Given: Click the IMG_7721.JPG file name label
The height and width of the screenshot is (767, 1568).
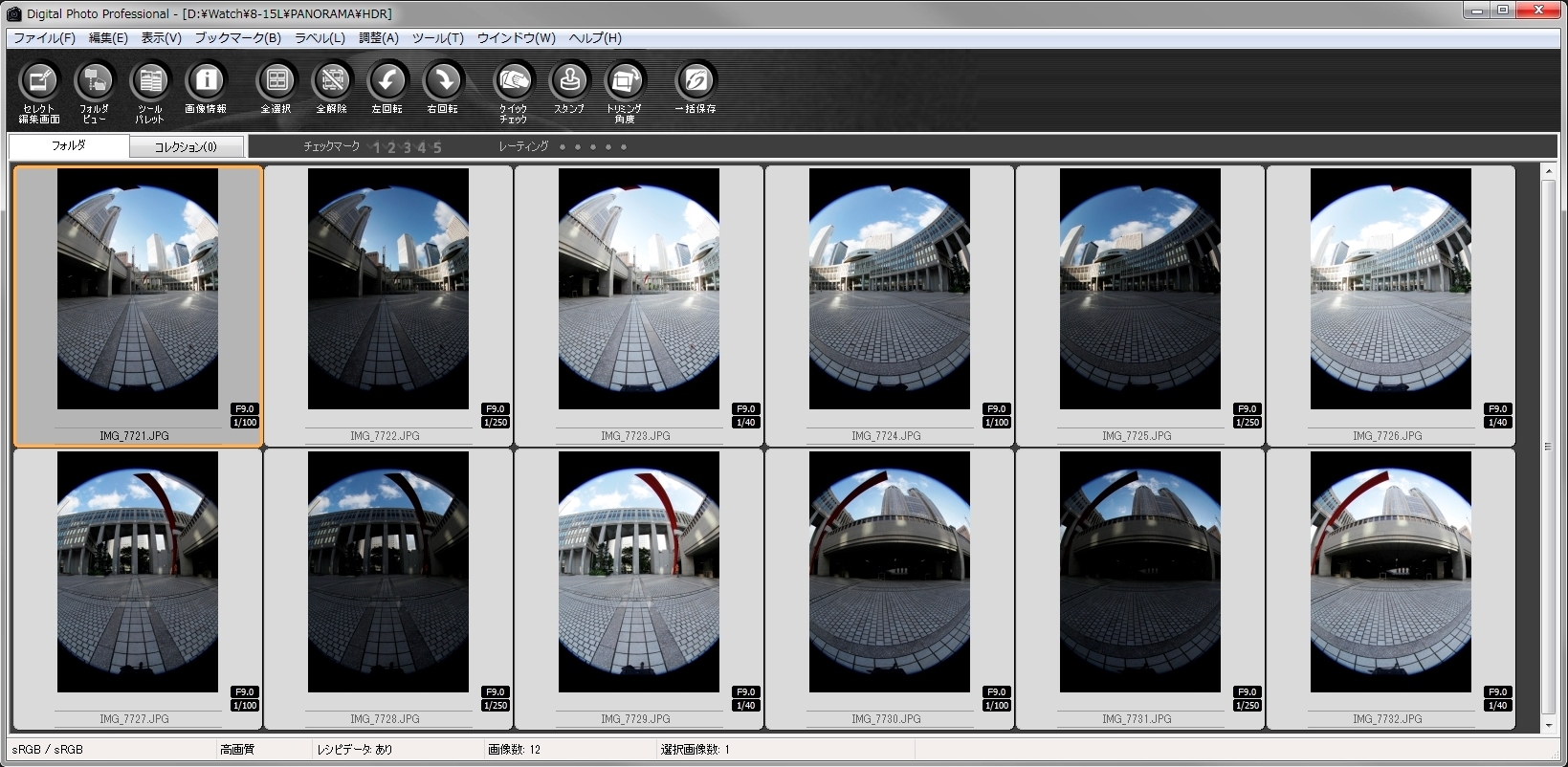Looking at the screenshot, I should [x=134, y=436].
